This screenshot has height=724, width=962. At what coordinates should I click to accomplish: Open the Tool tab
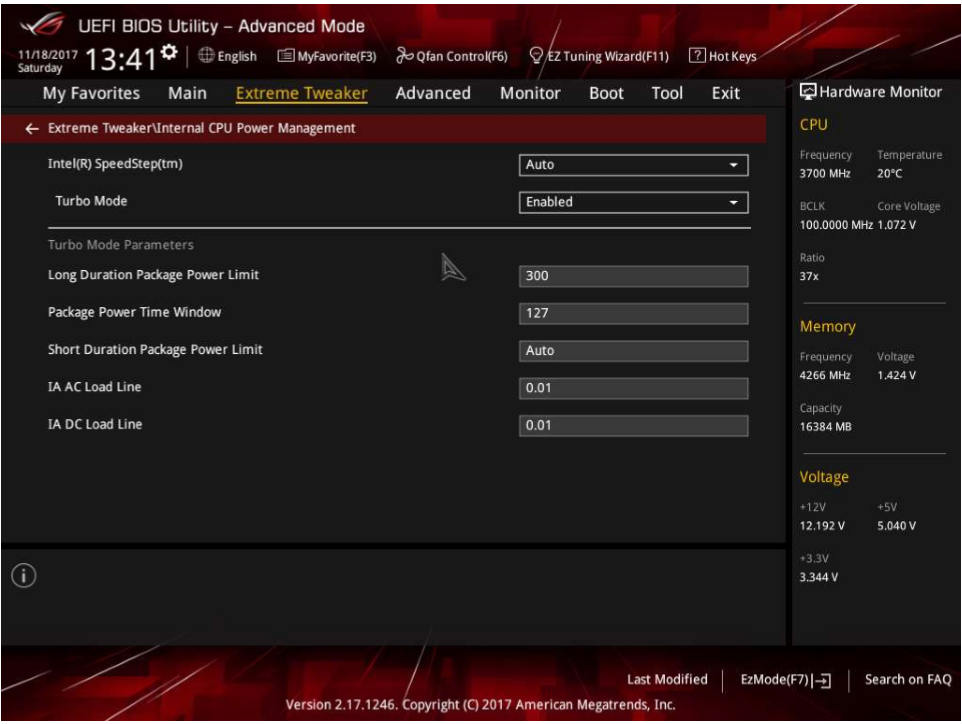point(667,93)
